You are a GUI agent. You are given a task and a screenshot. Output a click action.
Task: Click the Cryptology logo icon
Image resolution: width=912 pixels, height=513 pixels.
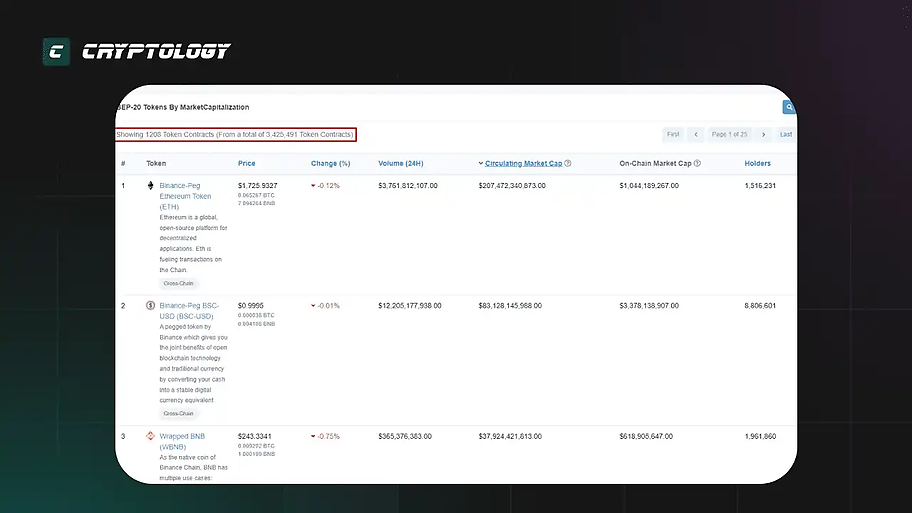pyautogui.click(x=56, y=52)
